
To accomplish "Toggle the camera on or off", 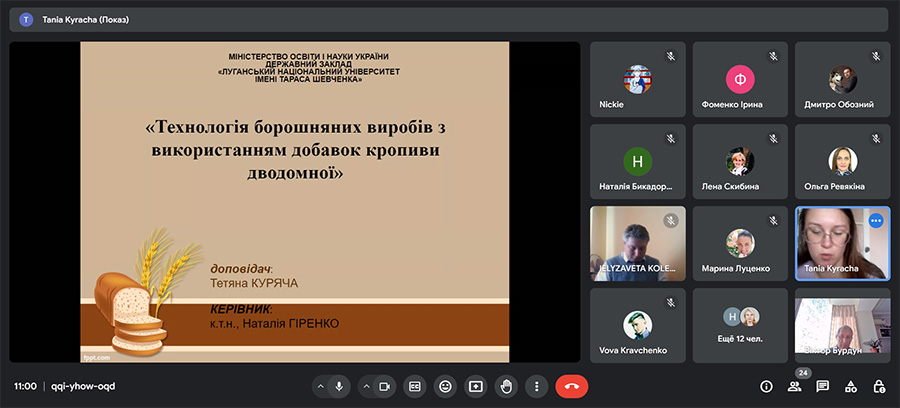I will 384,386.
